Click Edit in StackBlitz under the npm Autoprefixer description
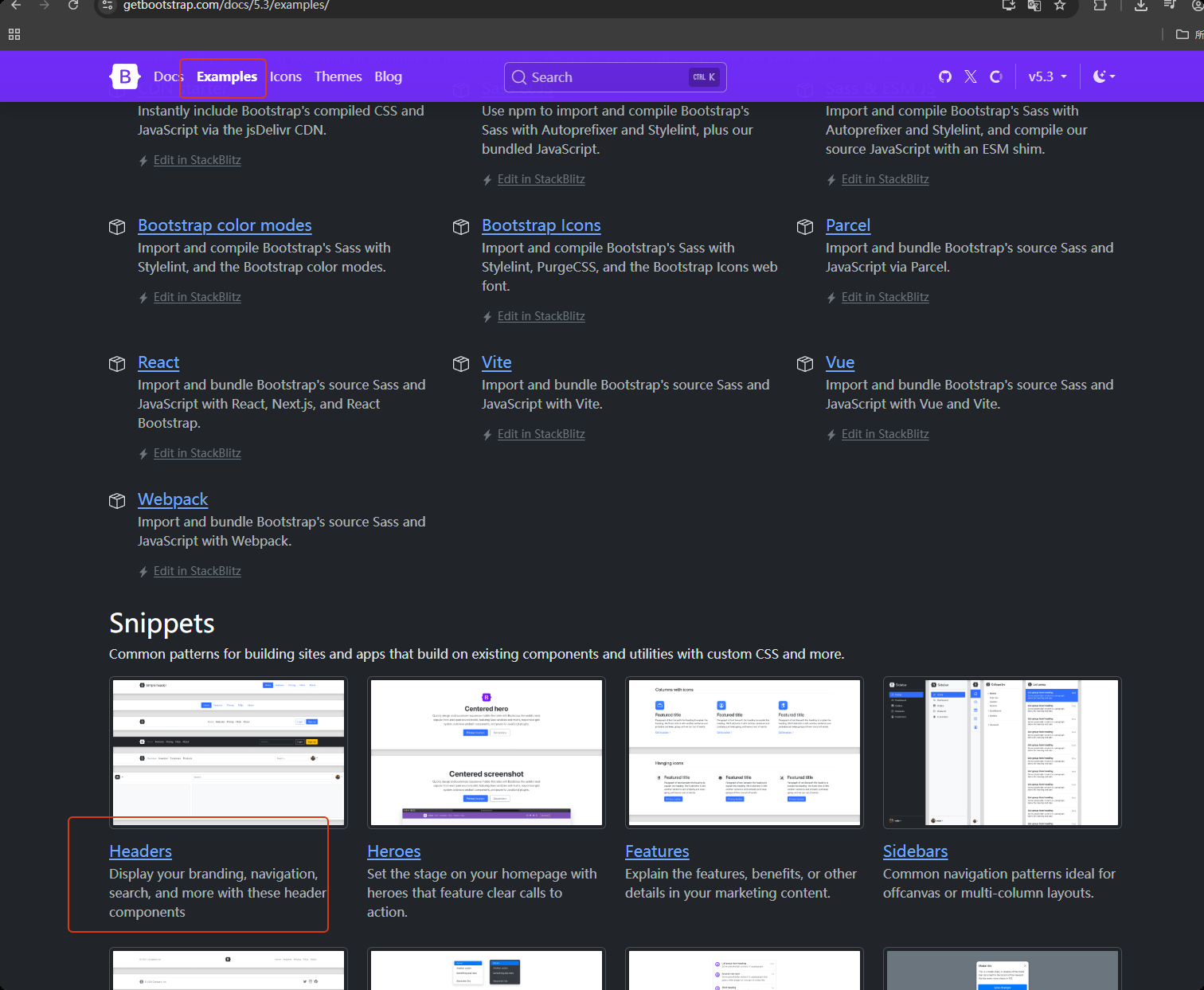1204x990 pixels. 541,179
